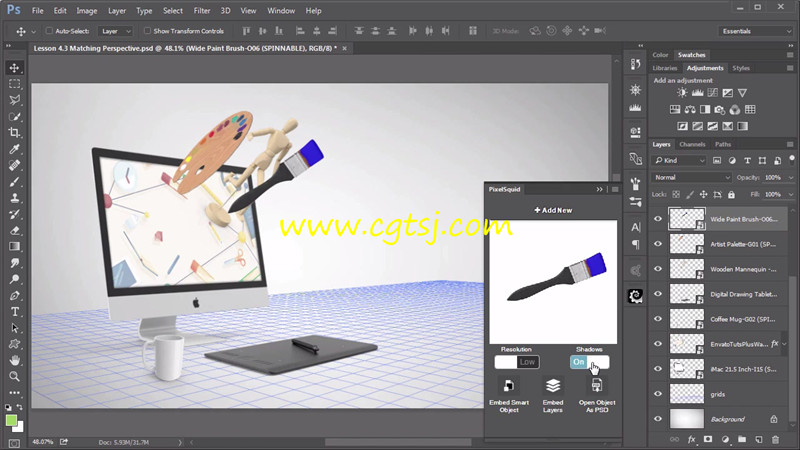Open the Opacity value dropdown arrow

point(791,178)
